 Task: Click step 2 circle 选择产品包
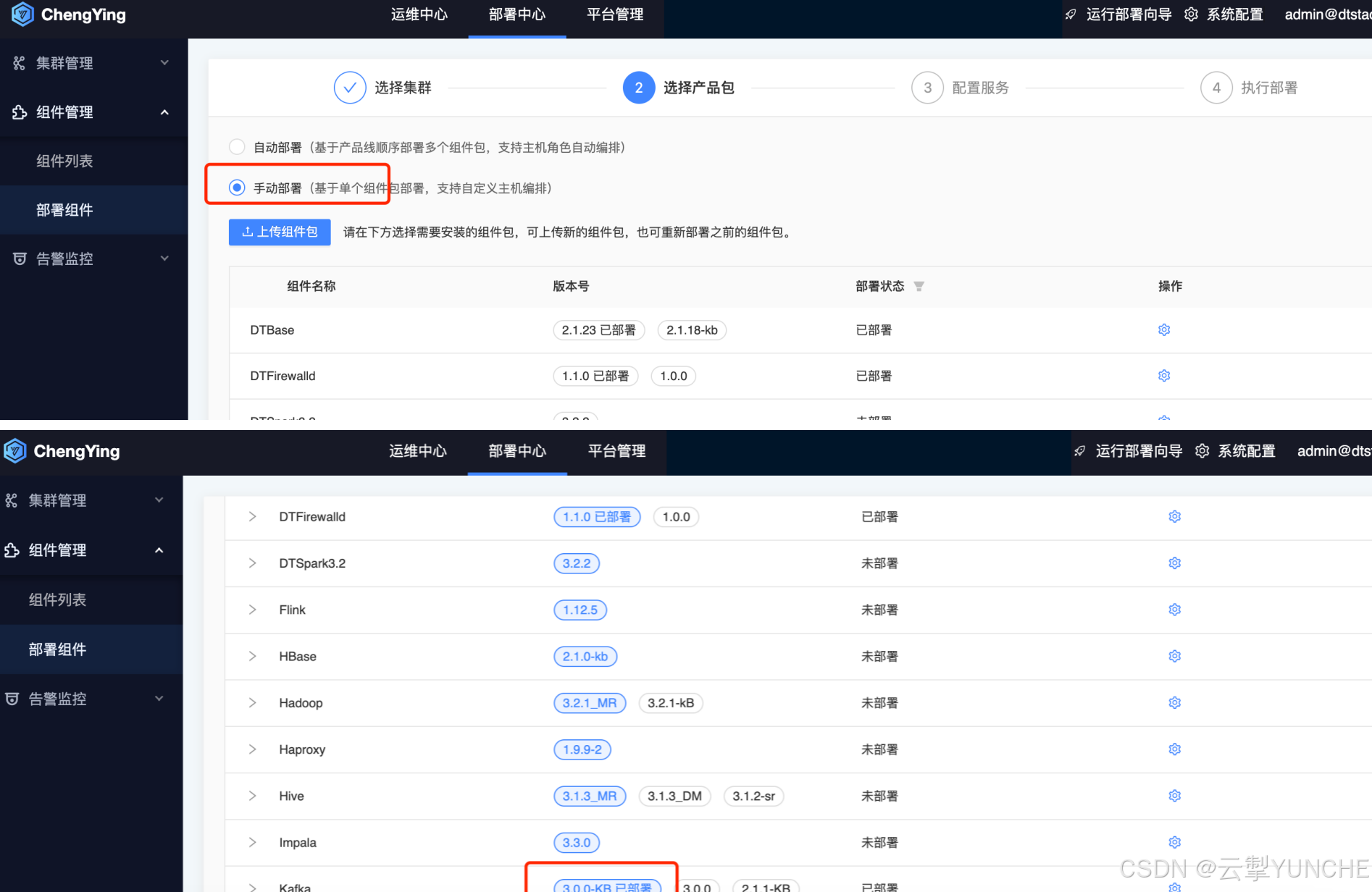(x=639, y=88)
